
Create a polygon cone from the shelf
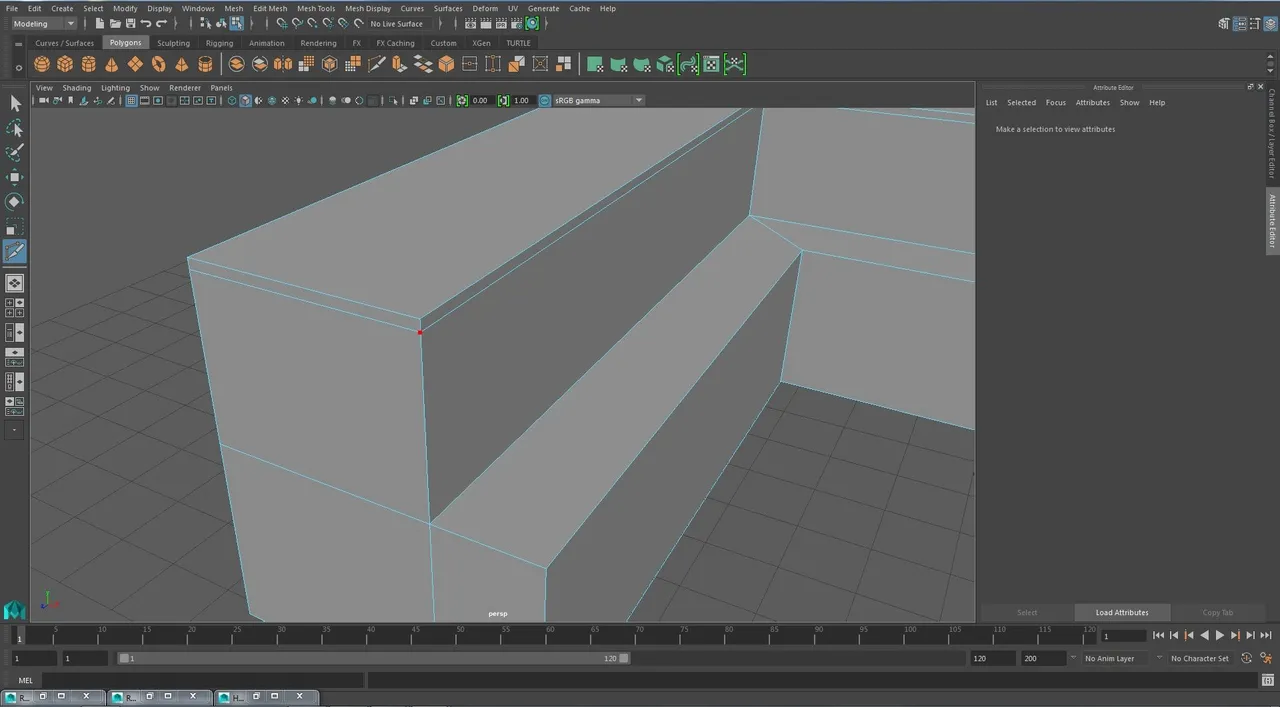(x=112, y=64)
